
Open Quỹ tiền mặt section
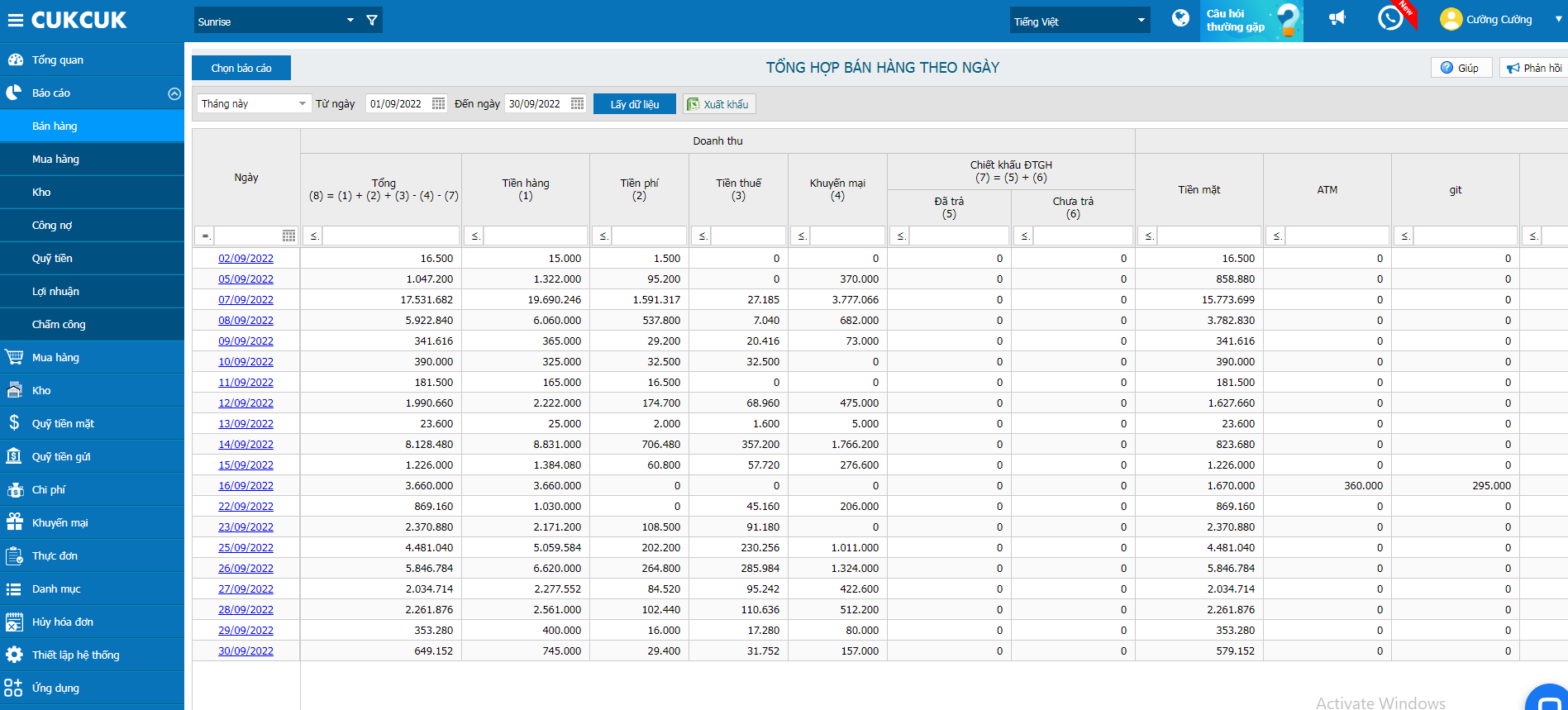click(x=92, y=423)
